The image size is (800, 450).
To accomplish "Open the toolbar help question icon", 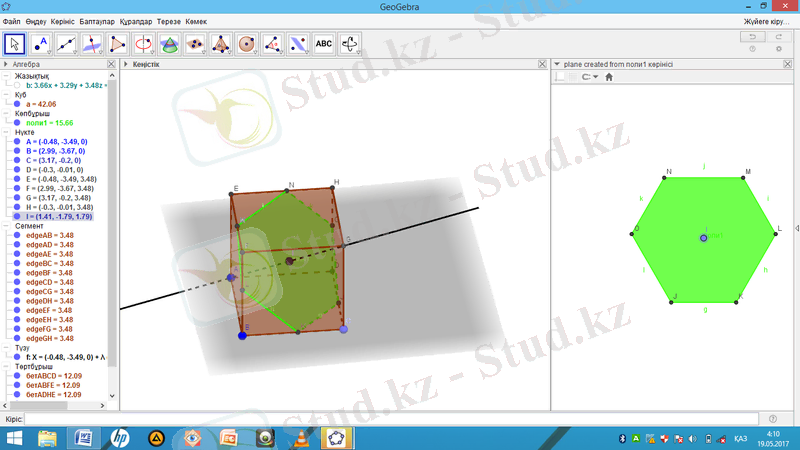I will [x=753, y=49].
